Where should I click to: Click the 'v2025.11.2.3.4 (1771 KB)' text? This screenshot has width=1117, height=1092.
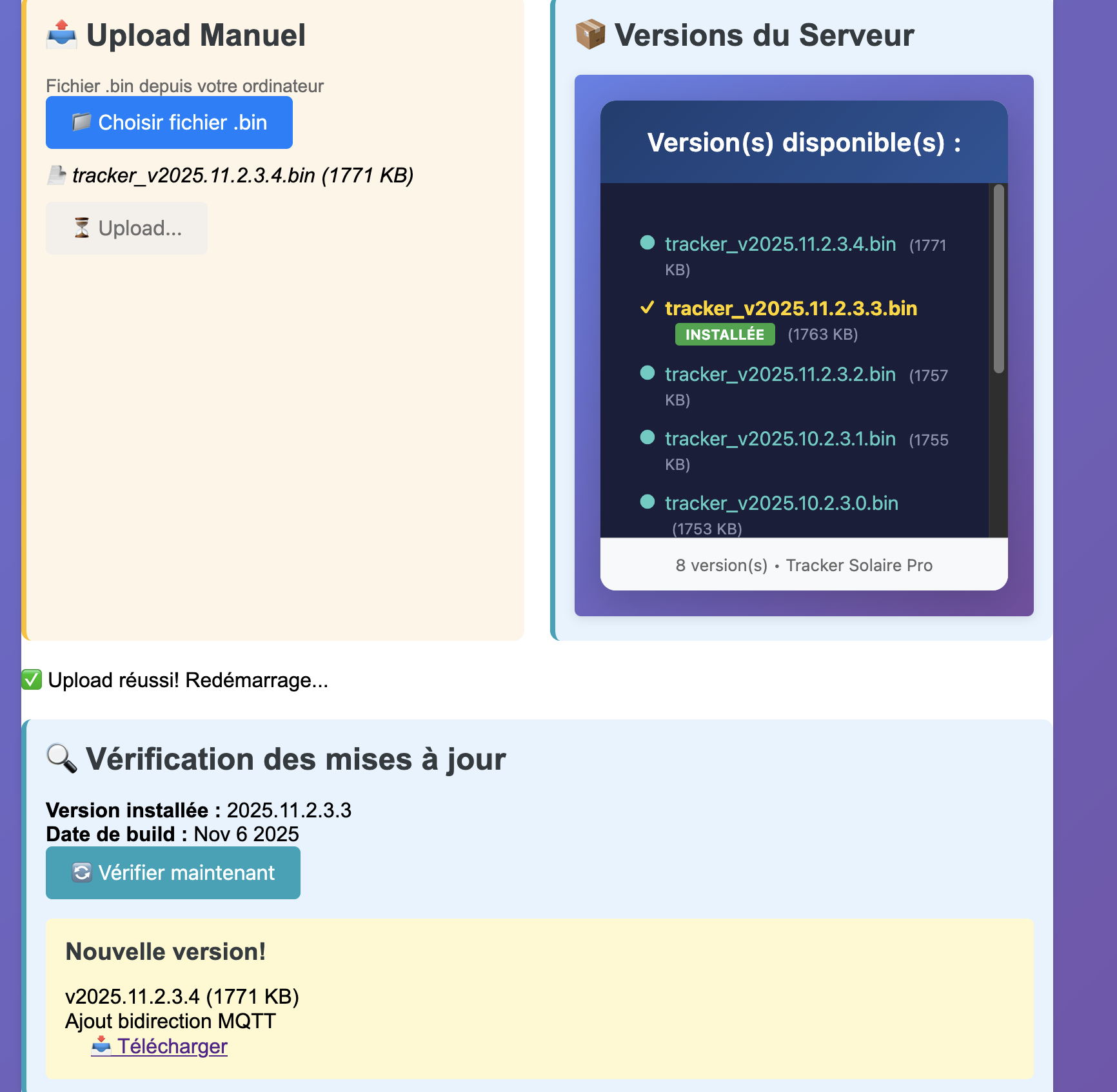pyautogui.click(x=182, y=997)
